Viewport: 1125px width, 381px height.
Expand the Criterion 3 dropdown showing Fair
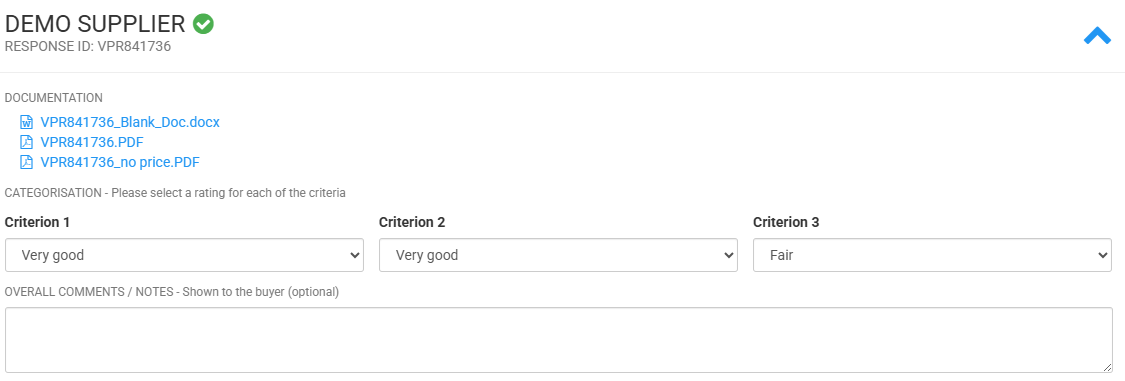932,255
